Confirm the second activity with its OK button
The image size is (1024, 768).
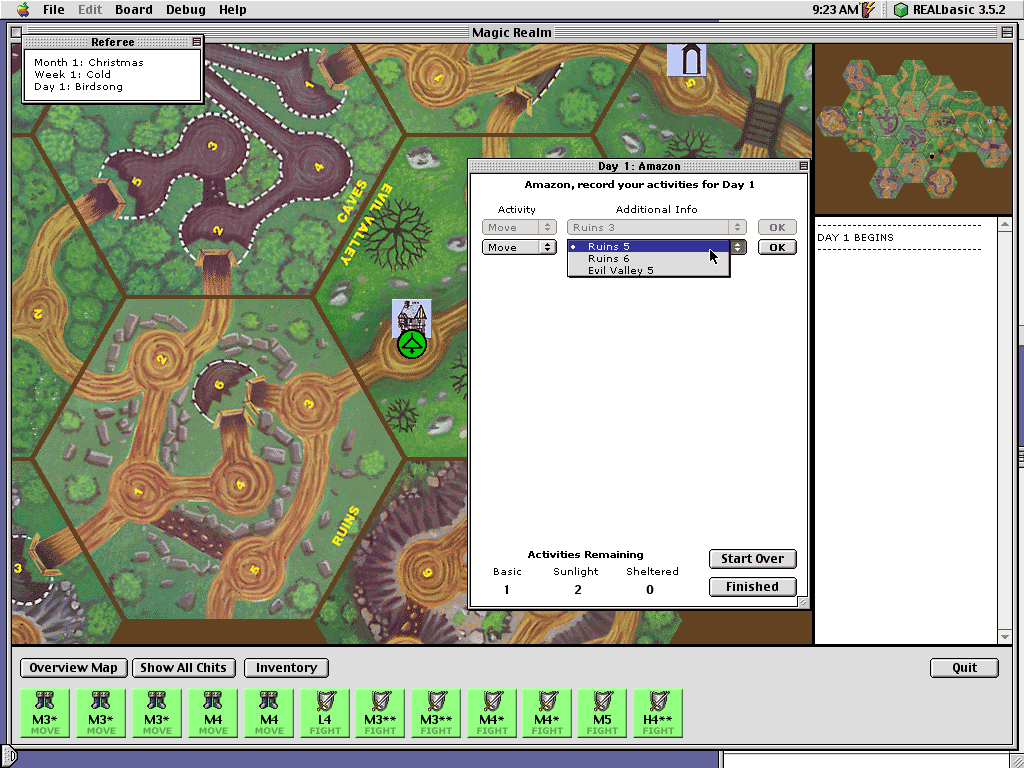pos(777,247)
